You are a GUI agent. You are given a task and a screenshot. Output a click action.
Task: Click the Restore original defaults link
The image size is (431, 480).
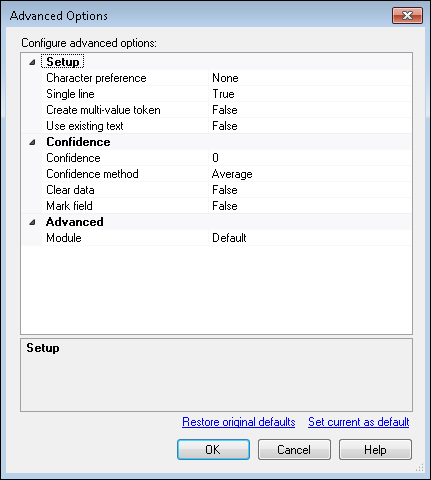coord(239,422)
